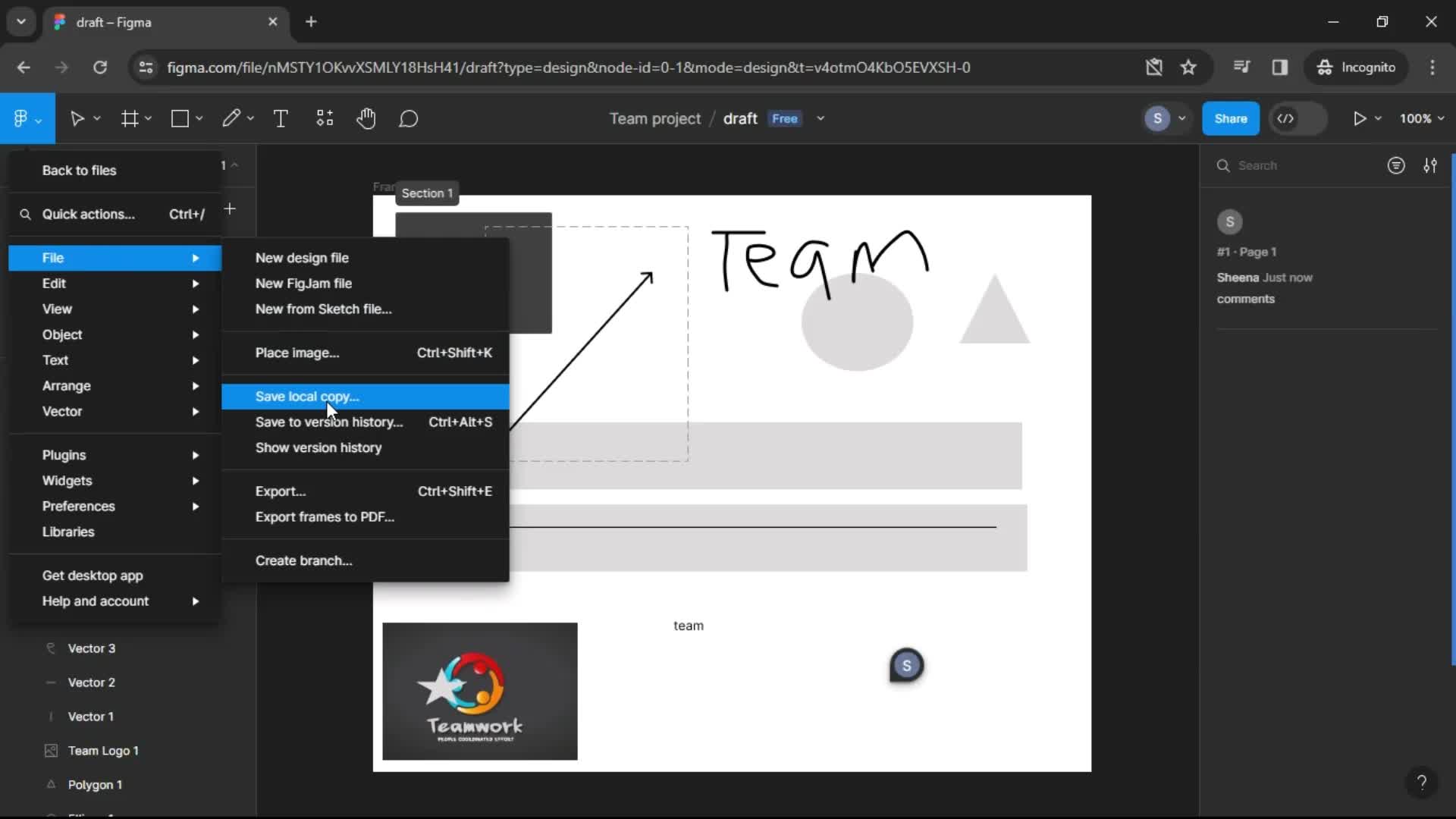The image size is (1456, 819).
Task: Toggle Dev Mode switch
Action: [1298, 118]
